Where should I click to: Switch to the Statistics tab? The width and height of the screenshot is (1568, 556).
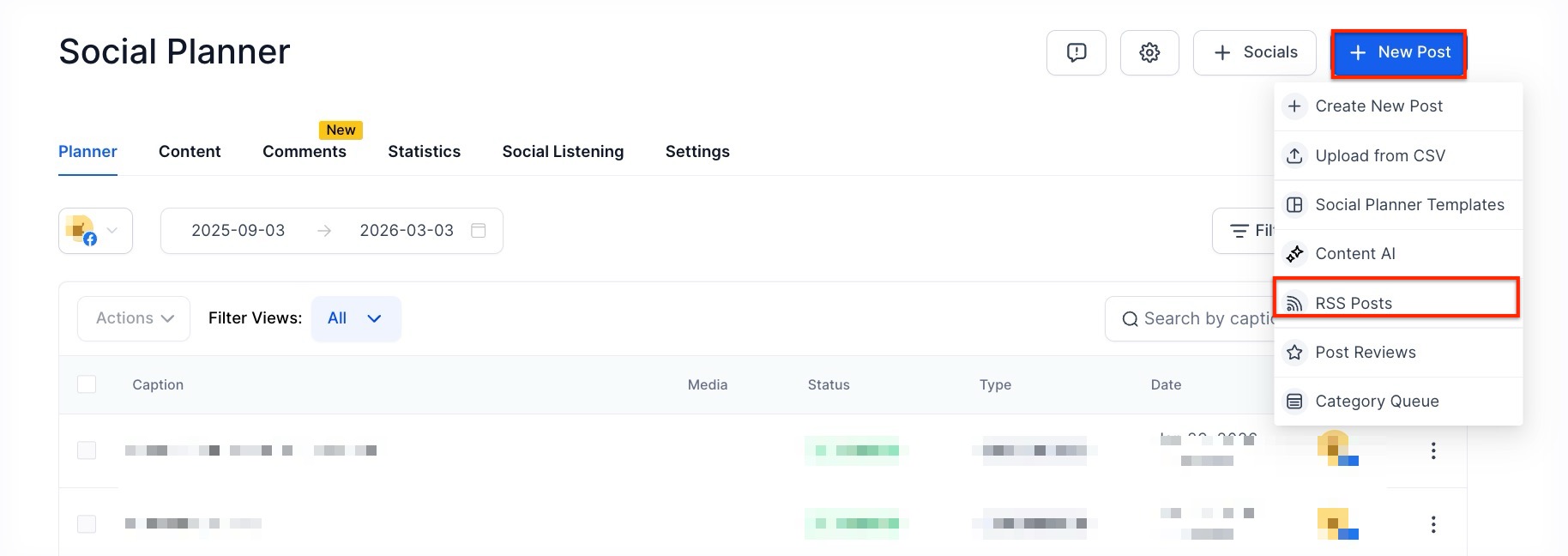pos(424,152)
